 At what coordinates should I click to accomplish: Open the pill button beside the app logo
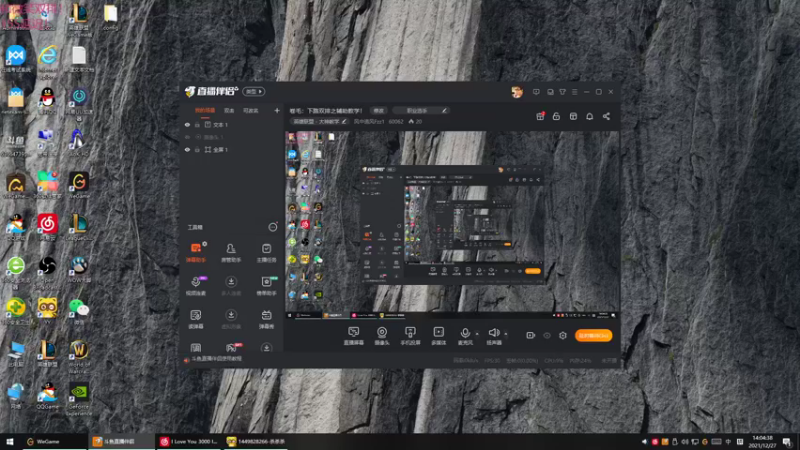coord(254,92)
